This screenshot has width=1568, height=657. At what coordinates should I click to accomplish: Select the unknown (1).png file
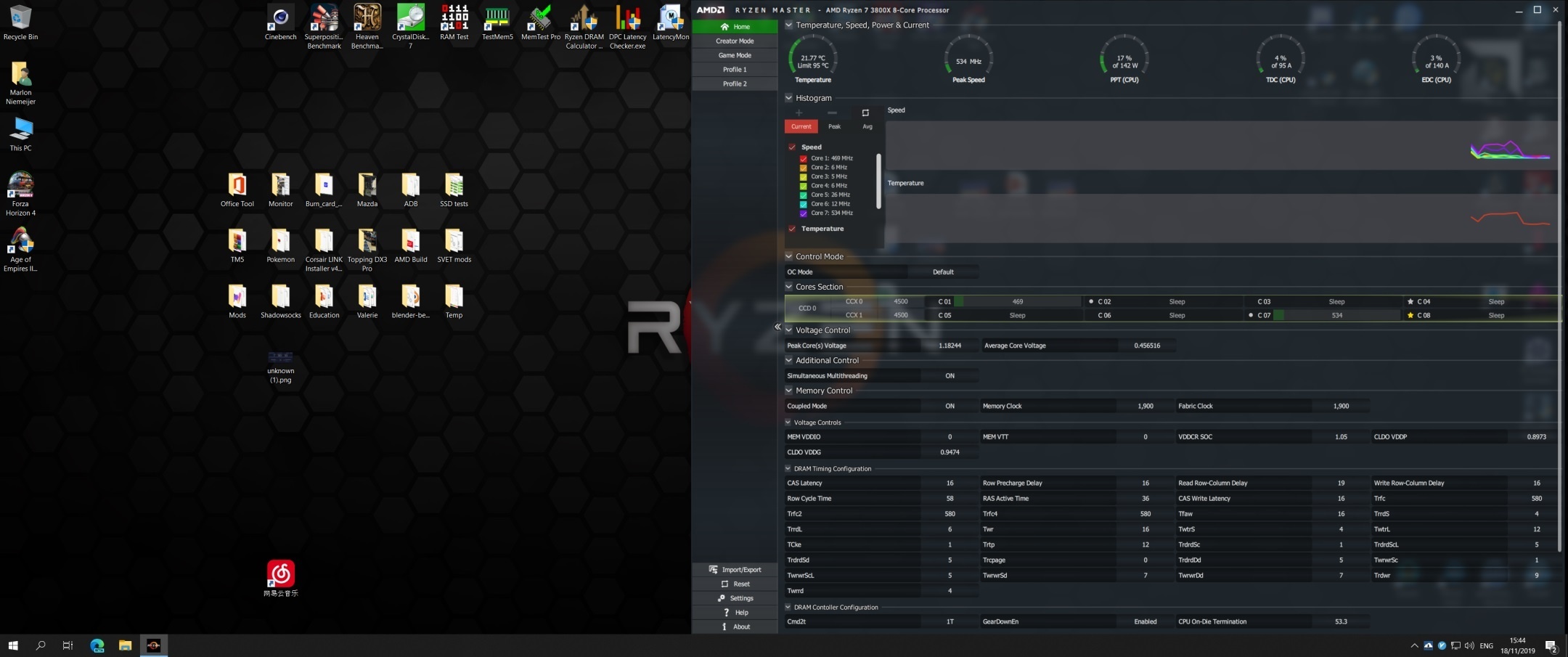280,367
